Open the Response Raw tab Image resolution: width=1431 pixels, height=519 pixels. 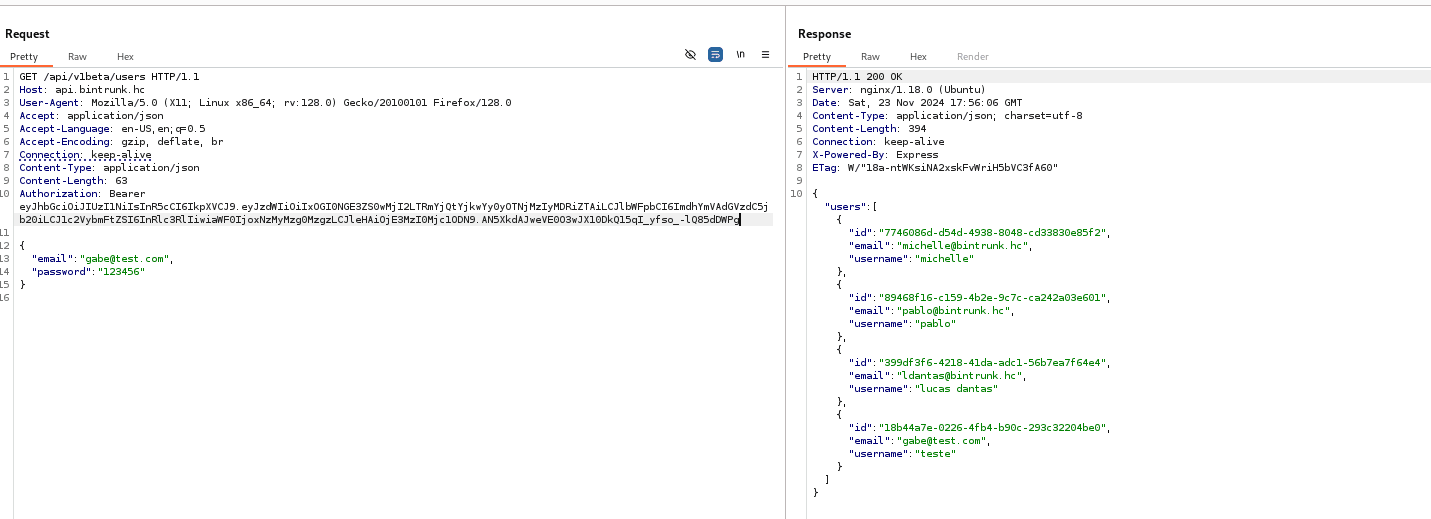pyautogui.click(x=870, y=57)
